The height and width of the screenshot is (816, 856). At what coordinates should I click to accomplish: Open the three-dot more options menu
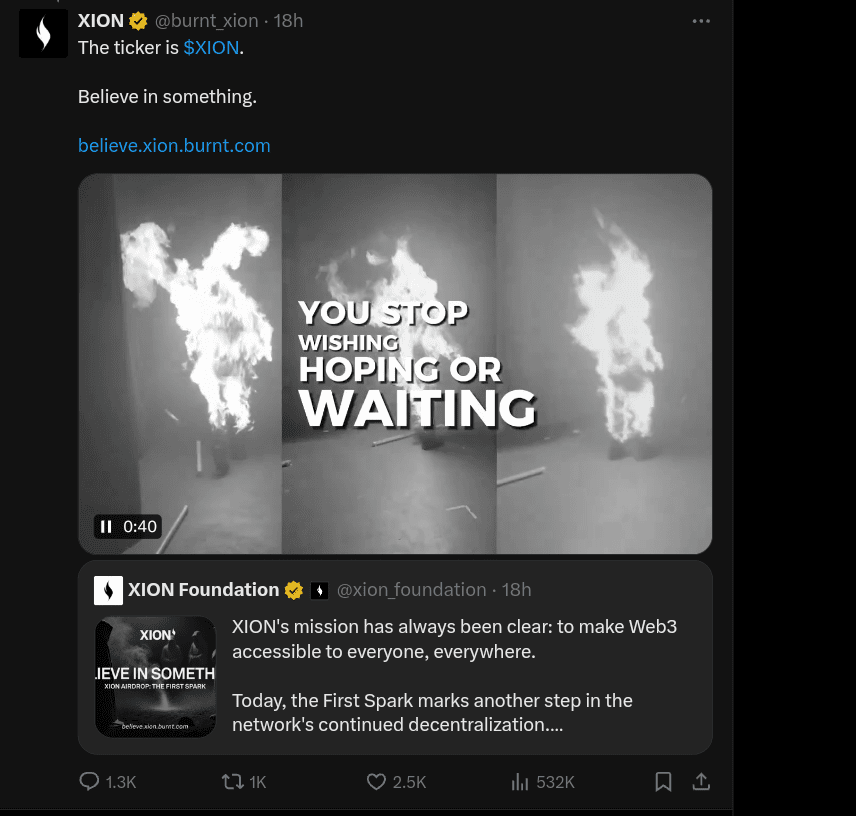click(702, 20)
